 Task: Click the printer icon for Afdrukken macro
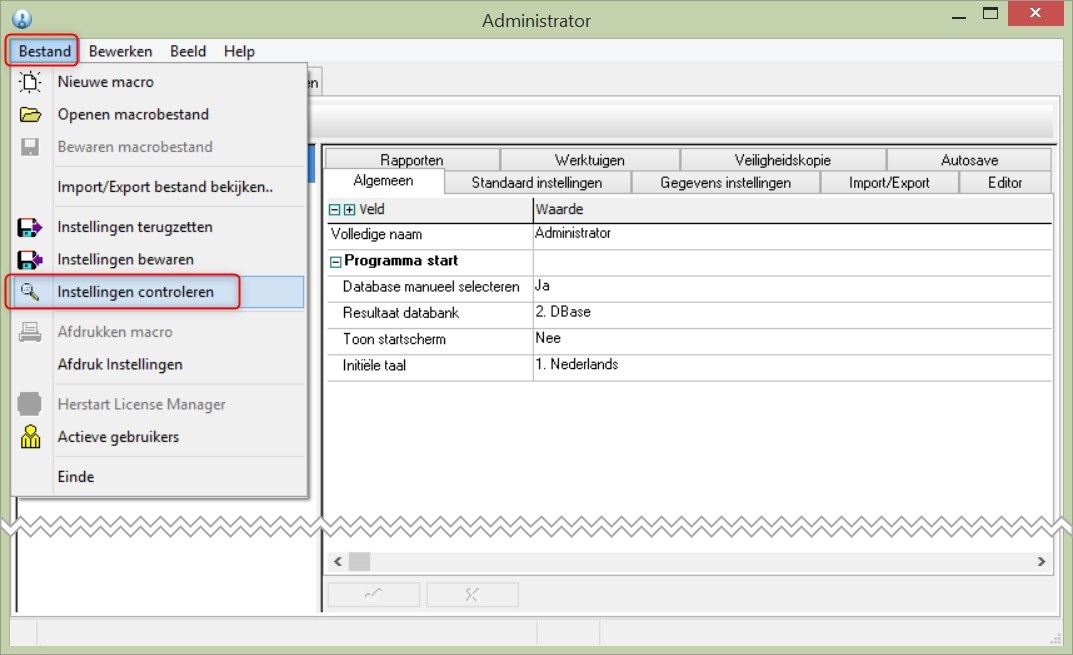click(x=30, y=332)
